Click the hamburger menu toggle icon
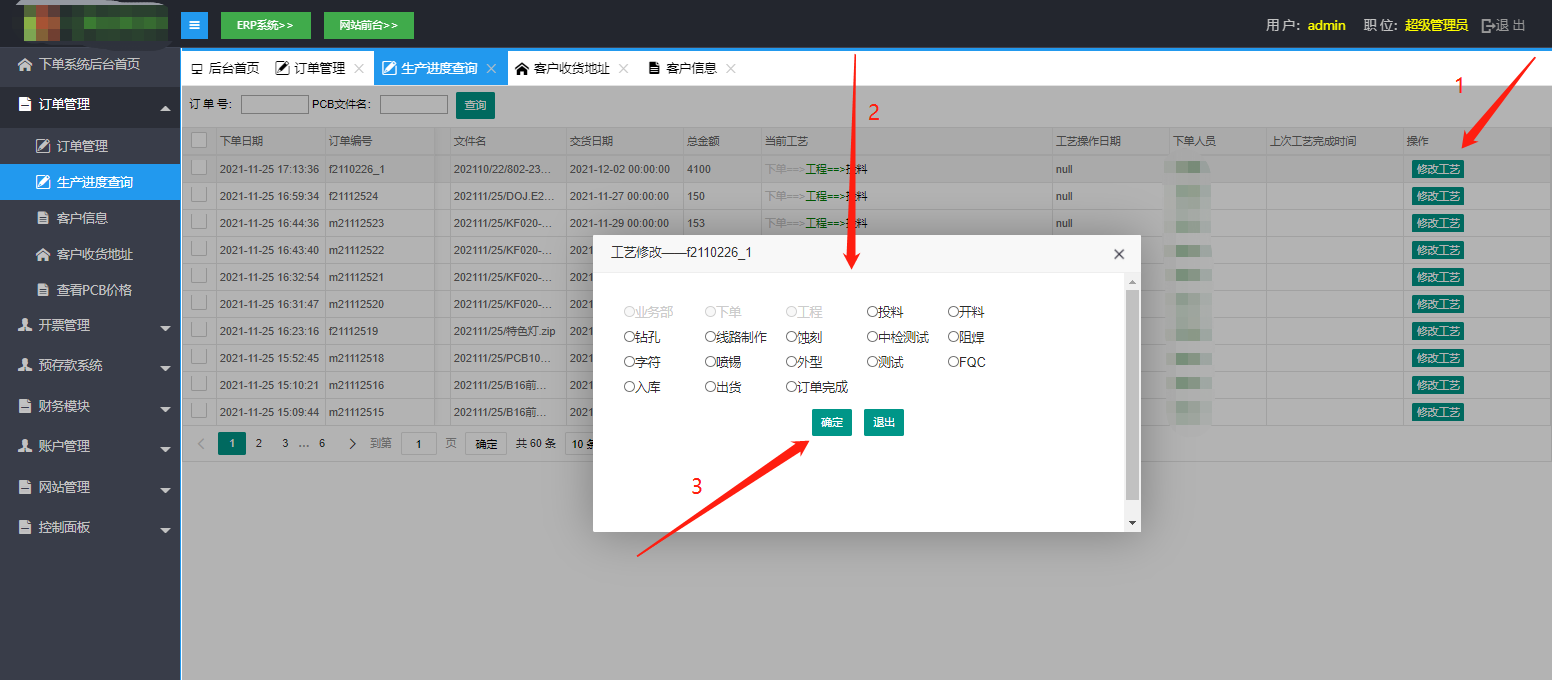This screenshot has height=680, width=1552. (194, 25)
